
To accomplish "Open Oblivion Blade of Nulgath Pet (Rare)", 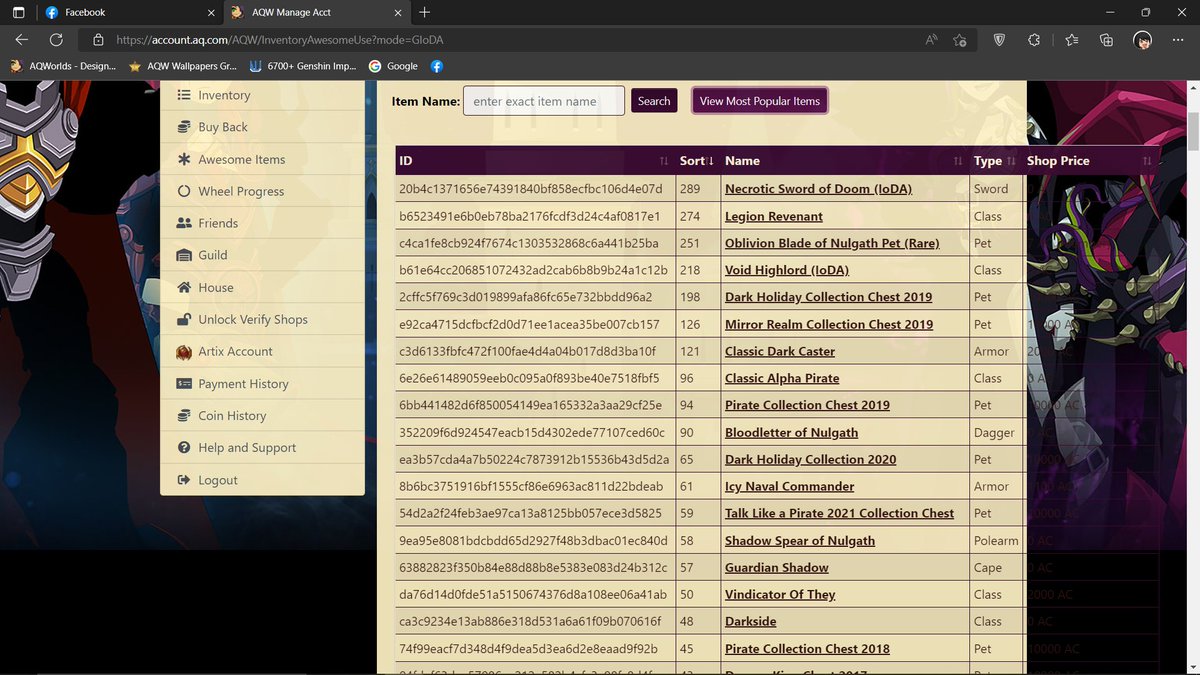I will click(832, 243).
